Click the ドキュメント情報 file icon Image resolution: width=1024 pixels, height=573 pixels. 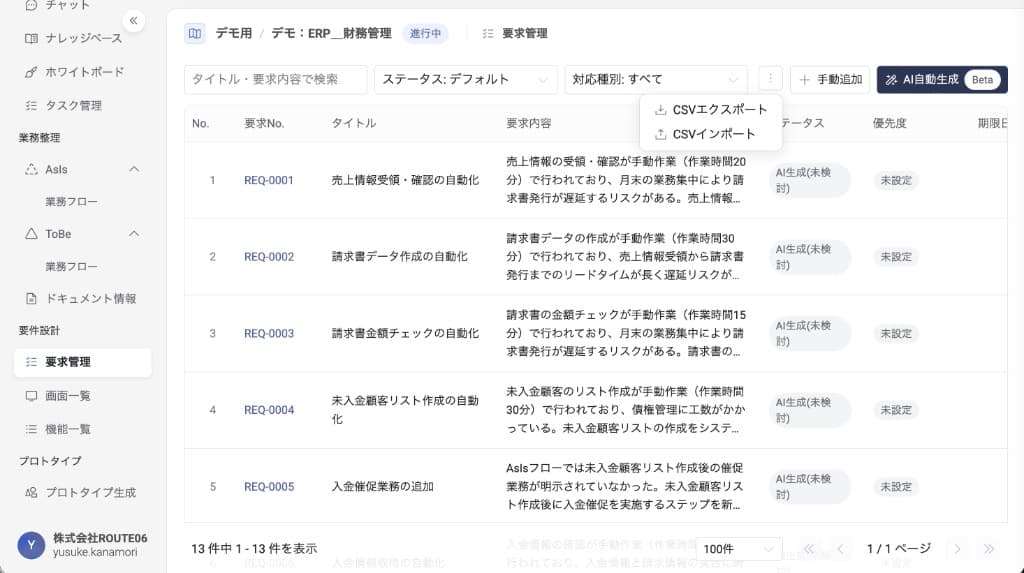[x=31, y=299]
